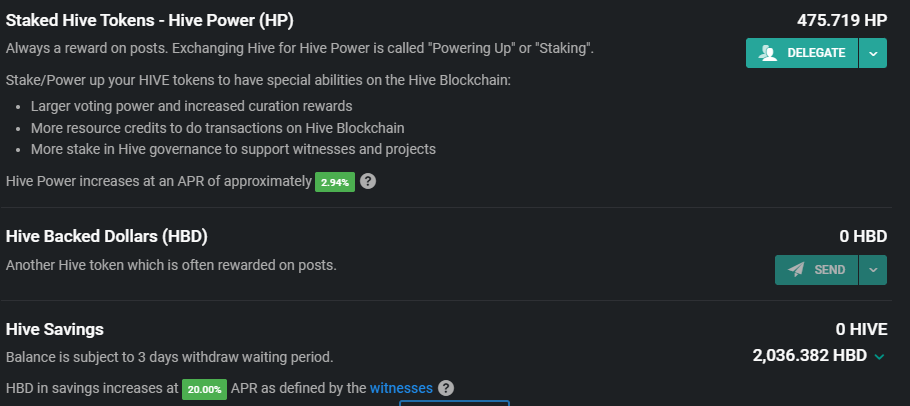This screenshot has height=406, width=910.
Task: Click the green 2.94% APR badge
Action: (335, 182)
